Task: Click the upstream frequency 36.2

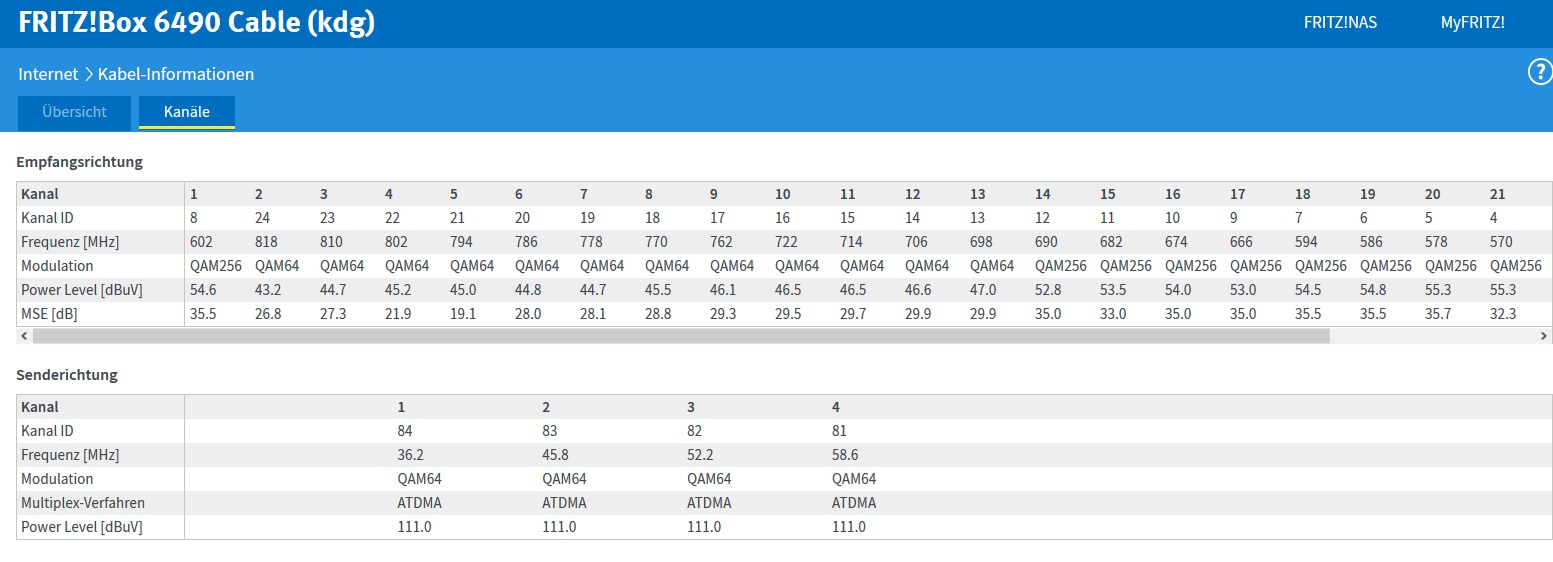Action: (x=411, y=455)
